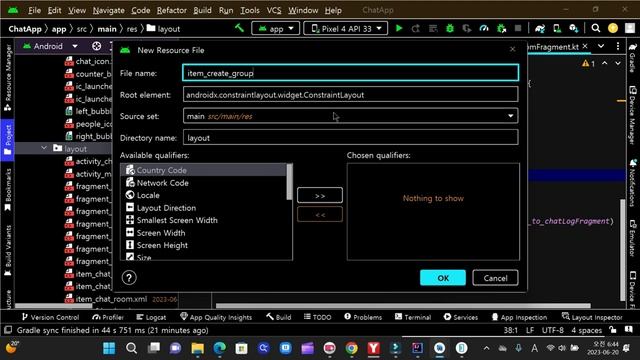Select Smallest Screen Width qualifier
Screen dimensions: 640x360
(204, 220)
